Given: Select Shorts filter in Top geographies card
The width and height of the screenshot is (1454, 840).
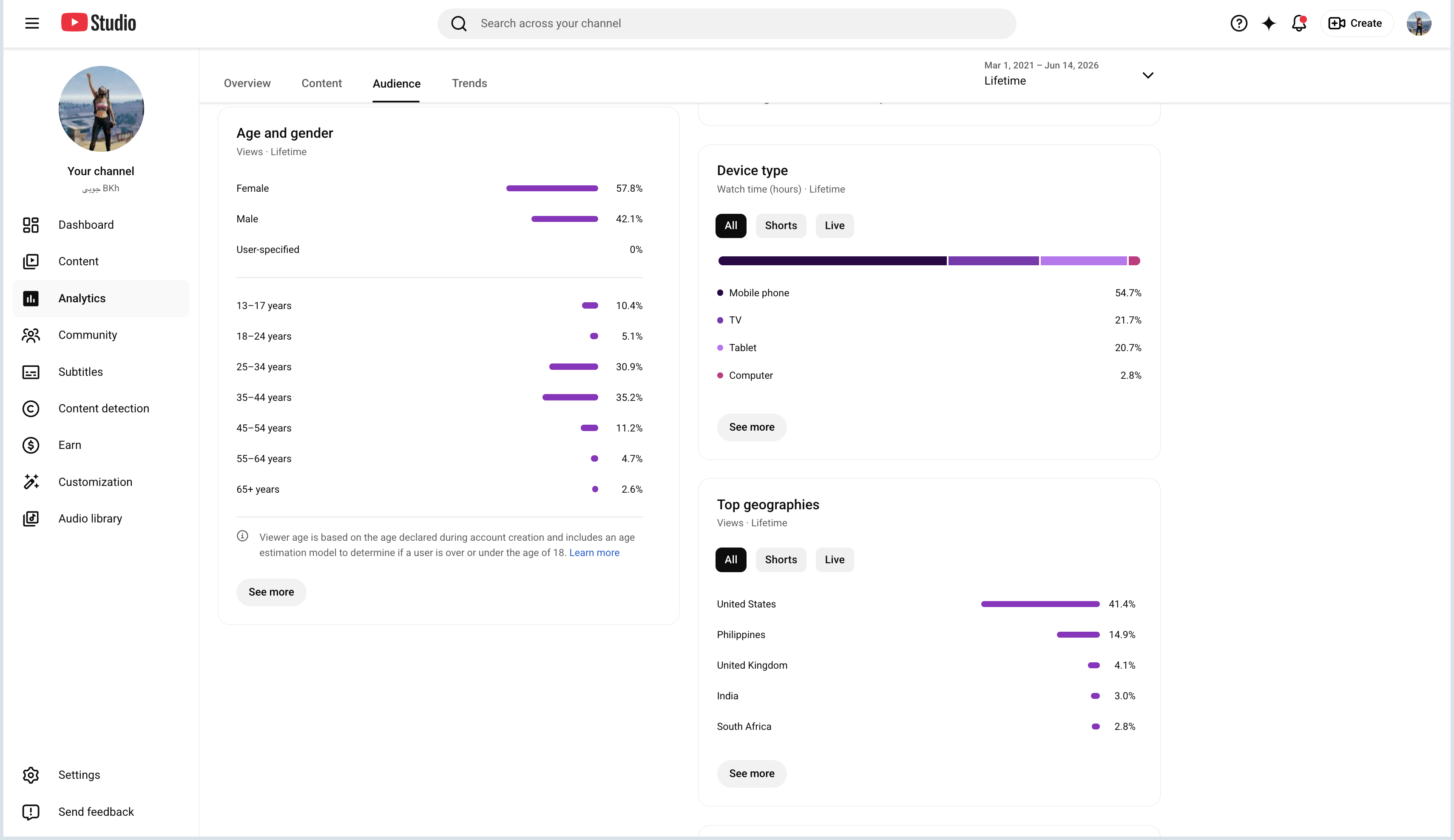Looking at the screenshot, I should coord(781,559).
